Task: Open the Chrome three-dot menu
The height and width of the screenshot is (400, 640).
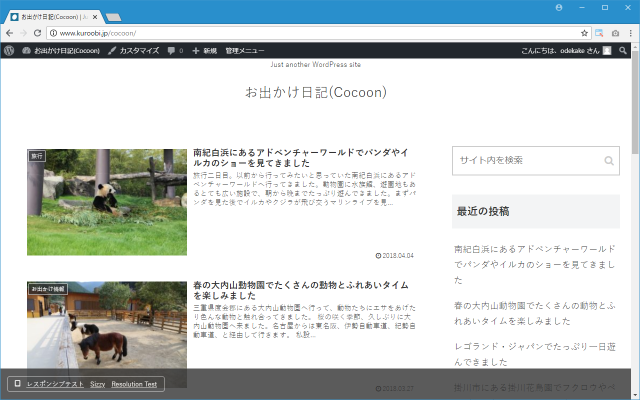Action: [630, 33]
